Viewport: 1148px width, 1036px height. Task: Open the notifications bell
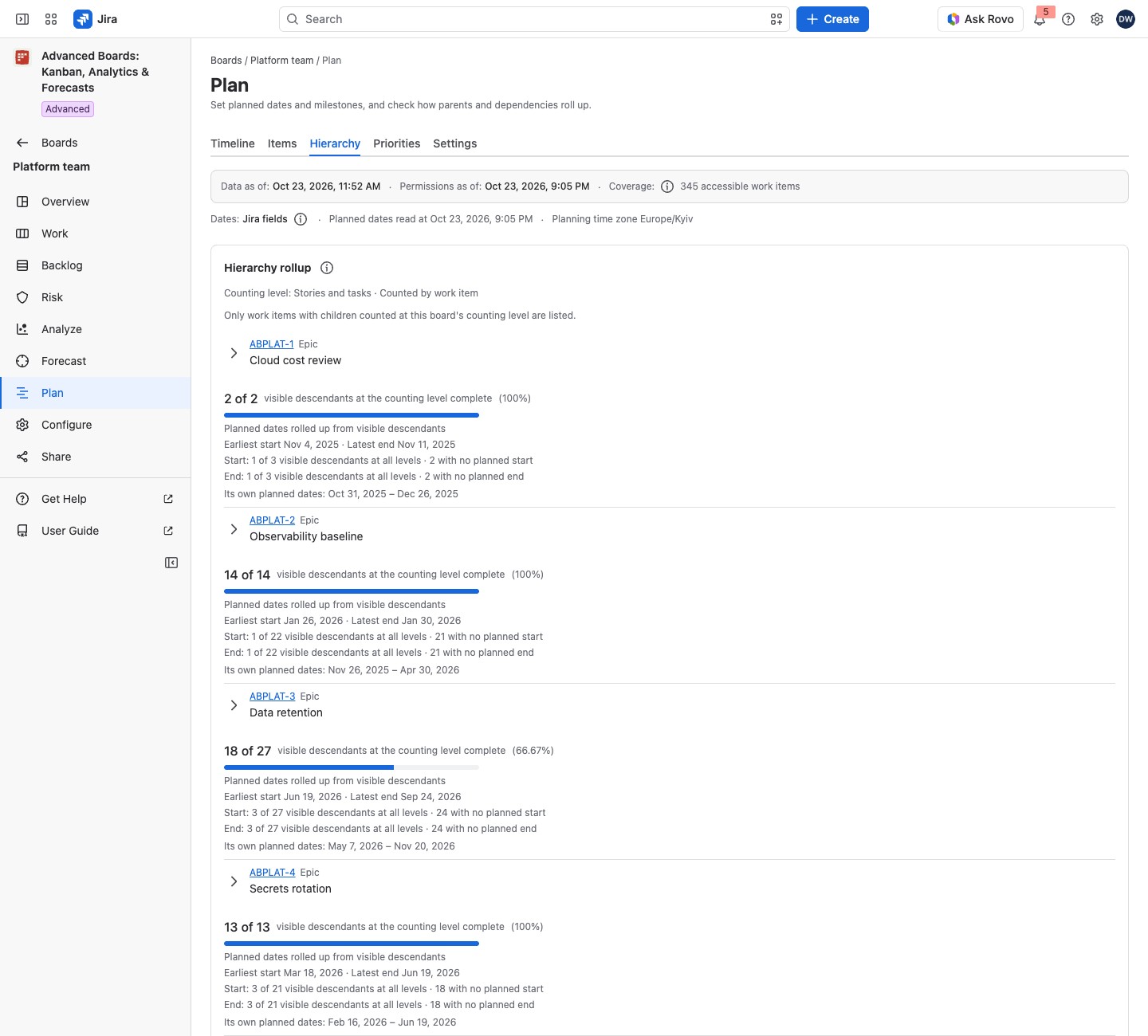coord(1040,19)
